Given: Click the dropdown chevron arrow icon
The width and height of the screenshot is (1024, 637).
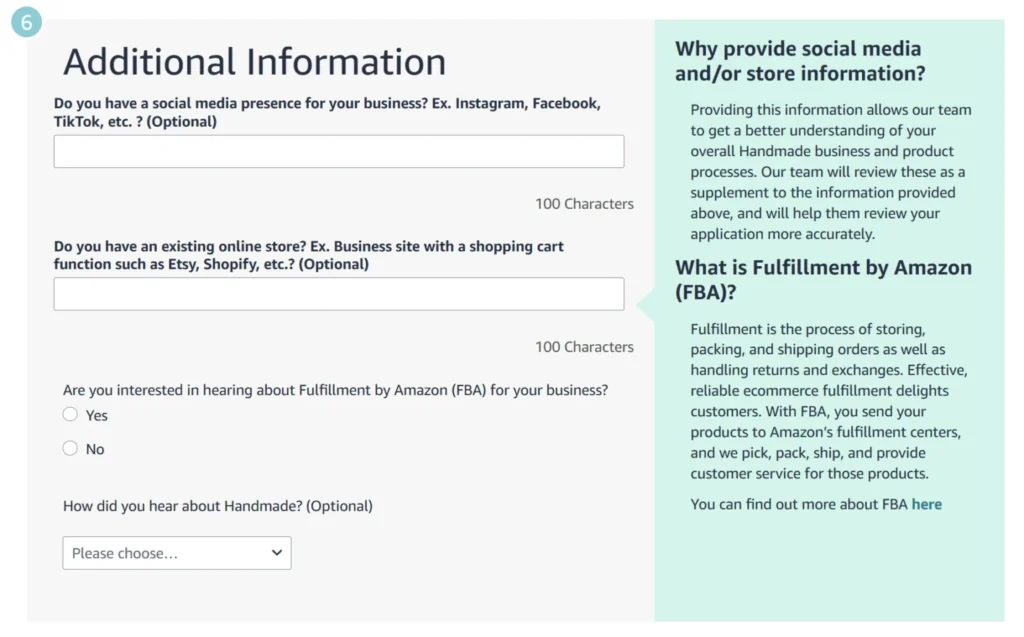Looking at the screenshot, I should pos(277,553).
